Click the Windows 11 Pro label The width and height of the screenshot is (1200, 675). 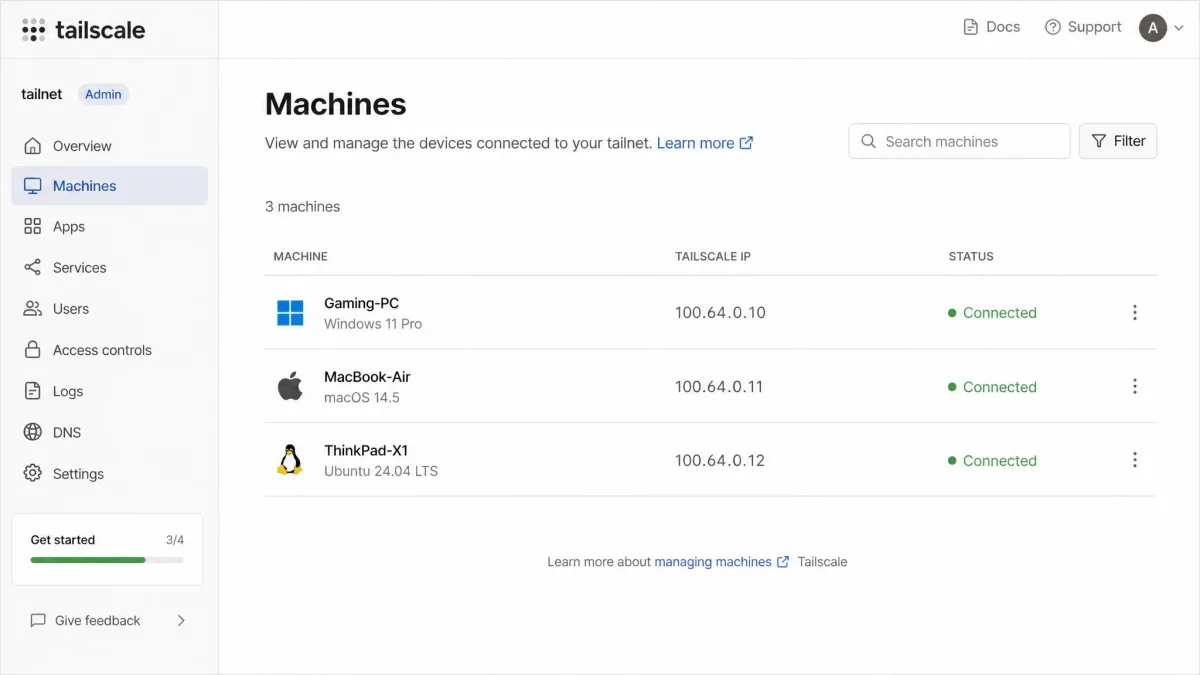pyautogui.click(x=373, y=324)
